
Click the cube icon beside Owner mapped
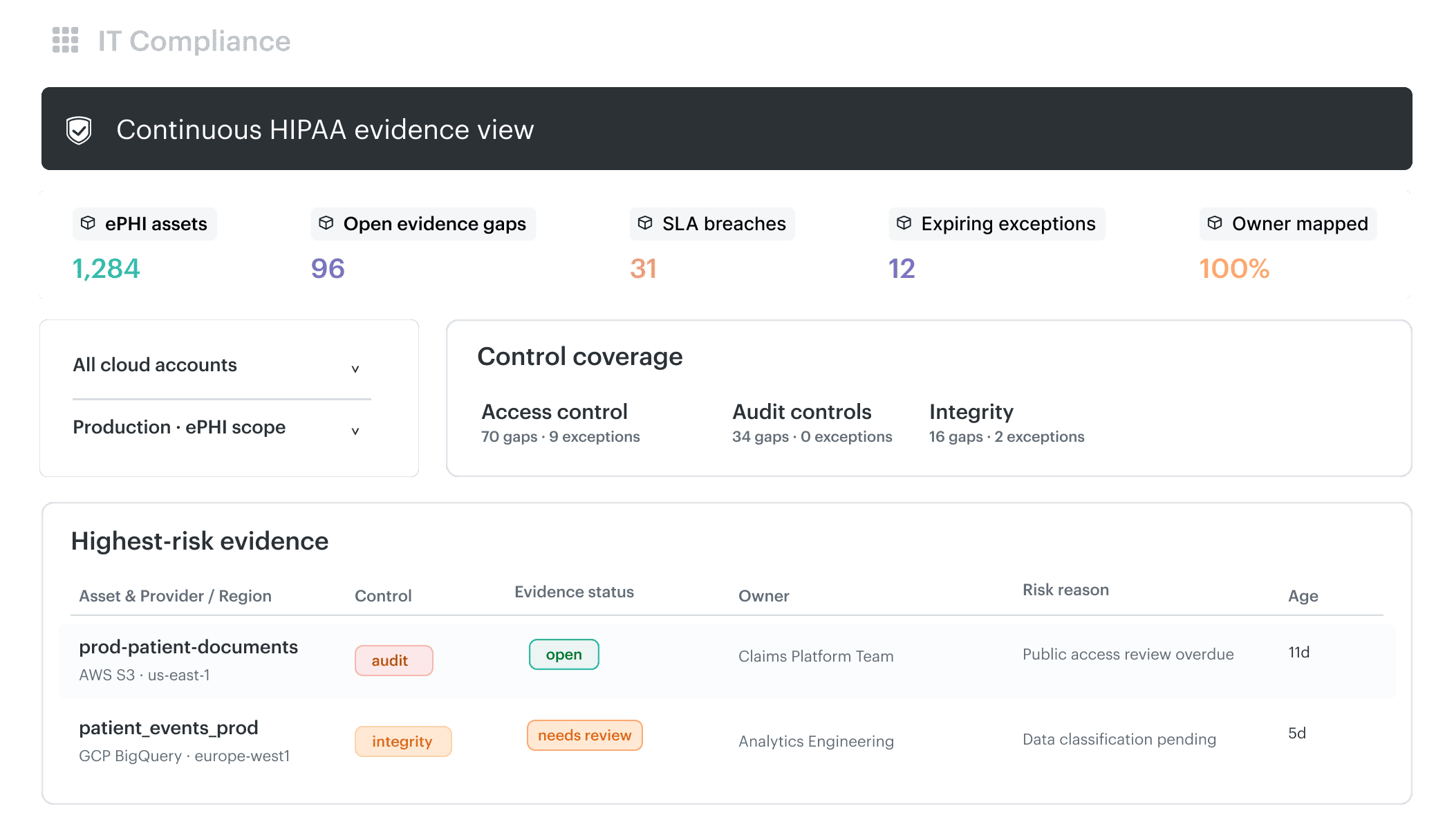coord(1215,223)
